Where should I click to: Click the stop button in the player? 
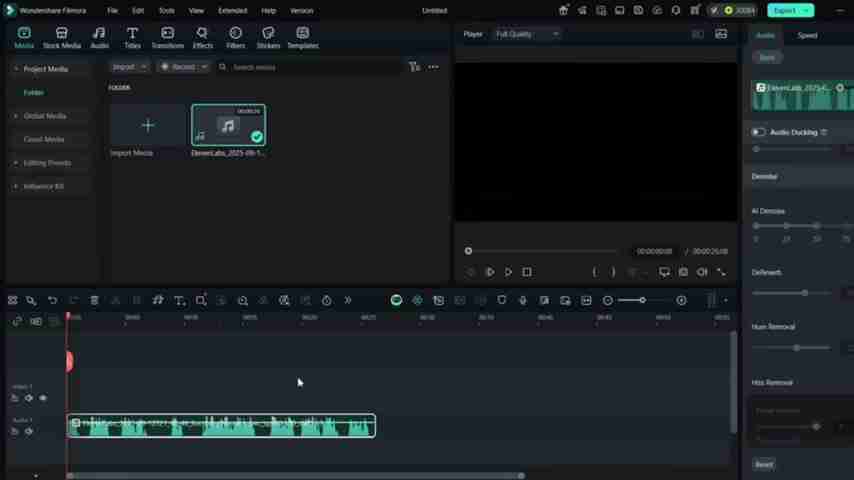[x=527, y=272]
